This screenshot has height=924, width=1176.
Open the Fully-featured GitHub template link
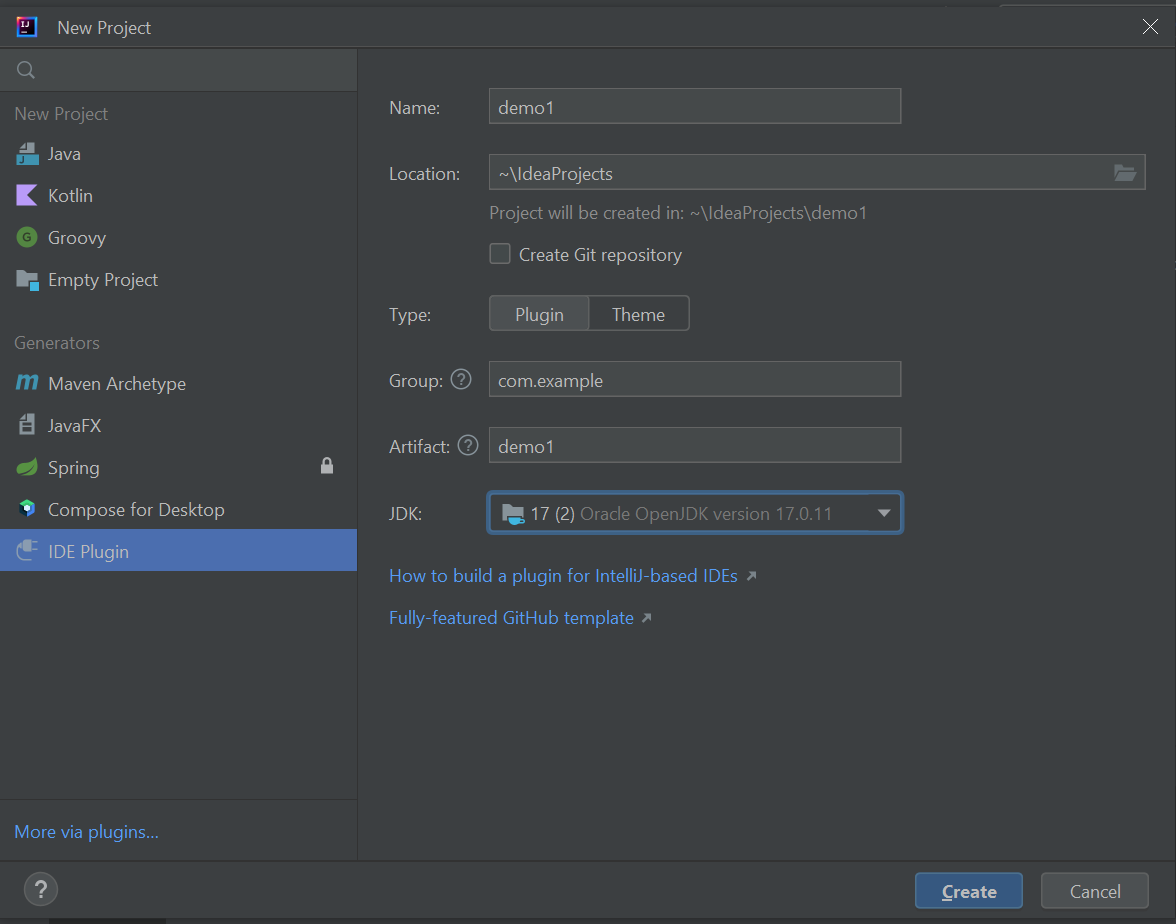513,617
